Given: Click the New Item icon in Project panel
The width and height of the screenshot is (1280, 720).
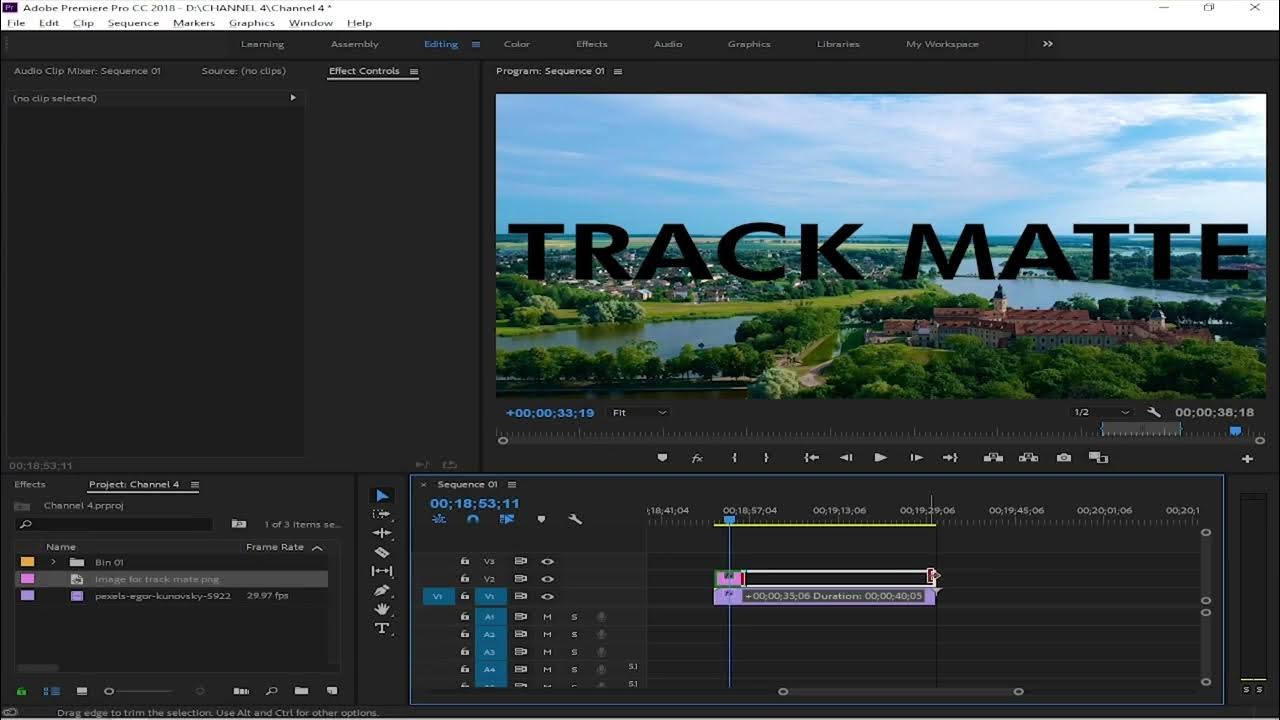Looking at the screenshot, I should point(332,691).
